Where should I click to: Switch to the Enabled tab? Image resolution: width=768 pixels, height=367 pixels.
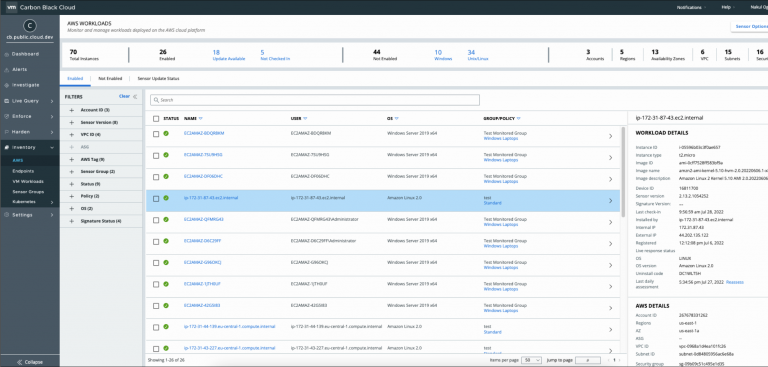75,78
